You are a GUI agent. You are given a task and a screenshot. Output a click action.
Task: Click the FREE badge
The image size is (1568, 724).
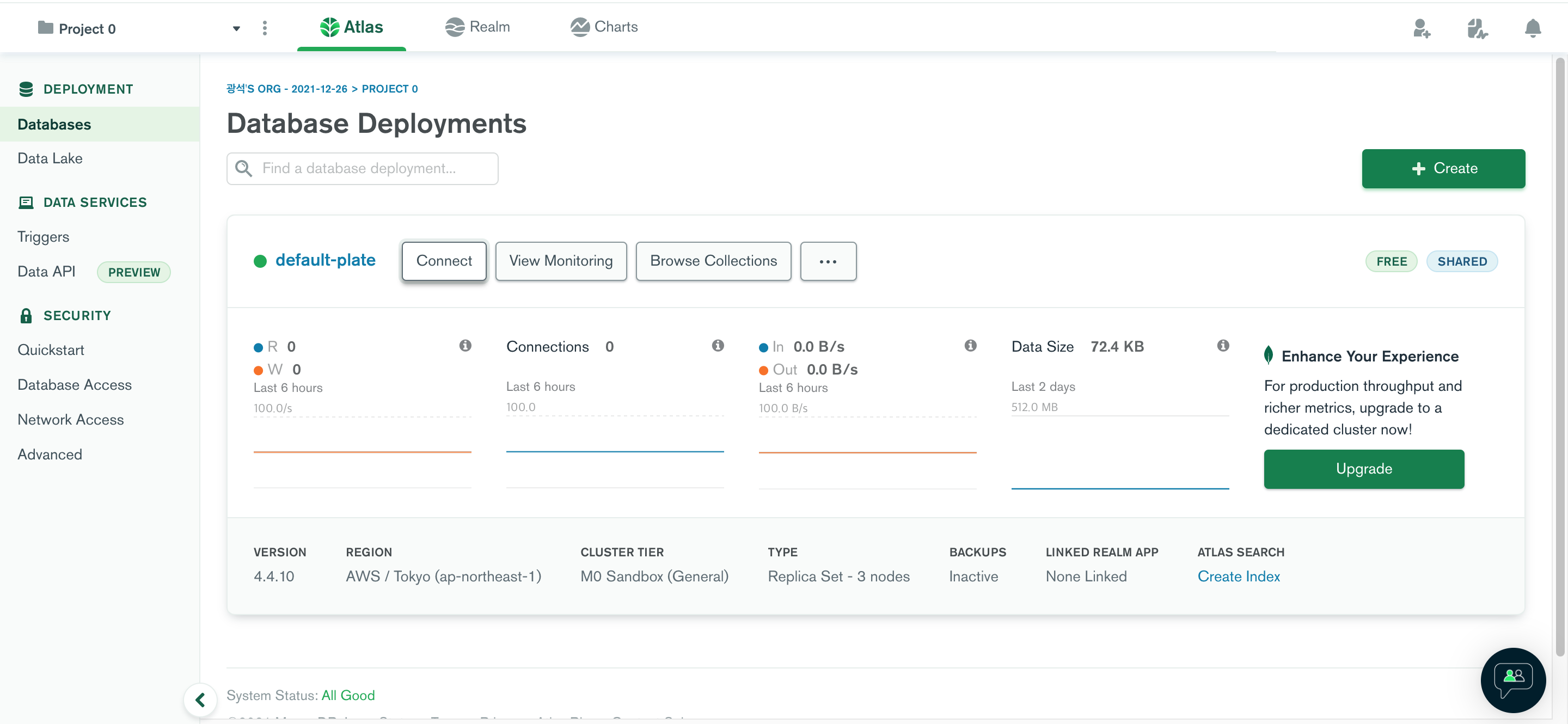click(1392, 262)
